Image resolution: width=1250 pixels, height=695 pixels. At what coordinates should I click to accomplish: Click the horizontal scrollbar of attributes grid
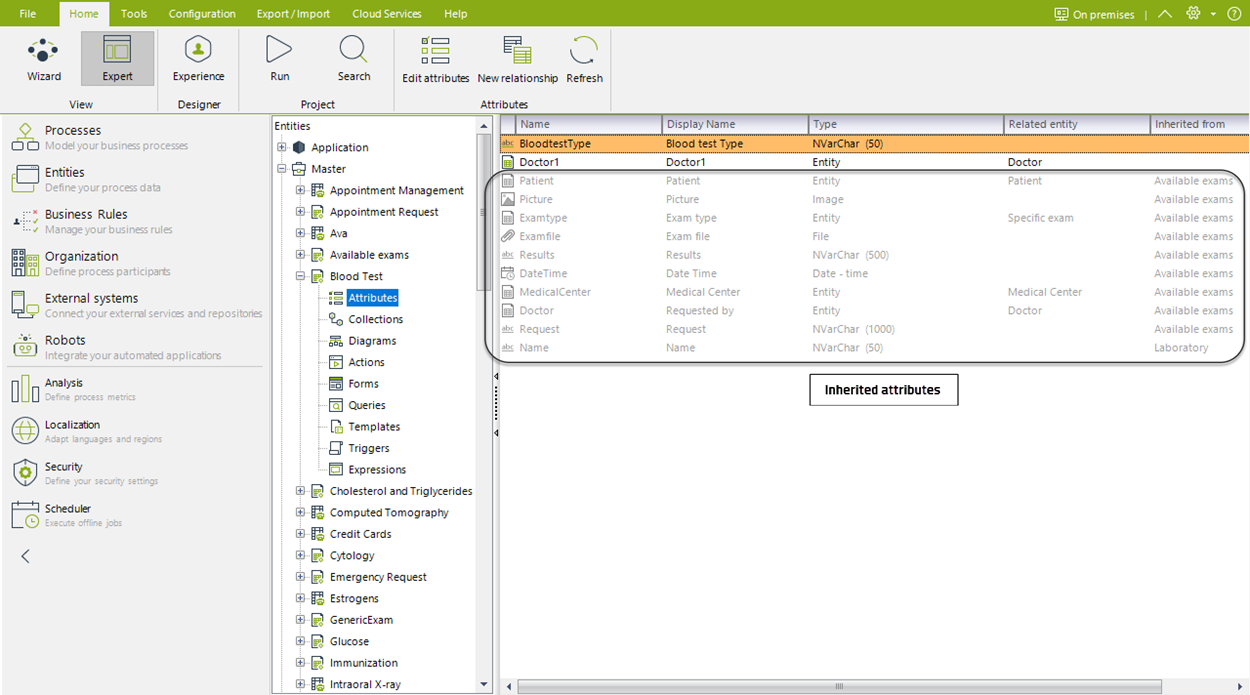click(839, 686)
